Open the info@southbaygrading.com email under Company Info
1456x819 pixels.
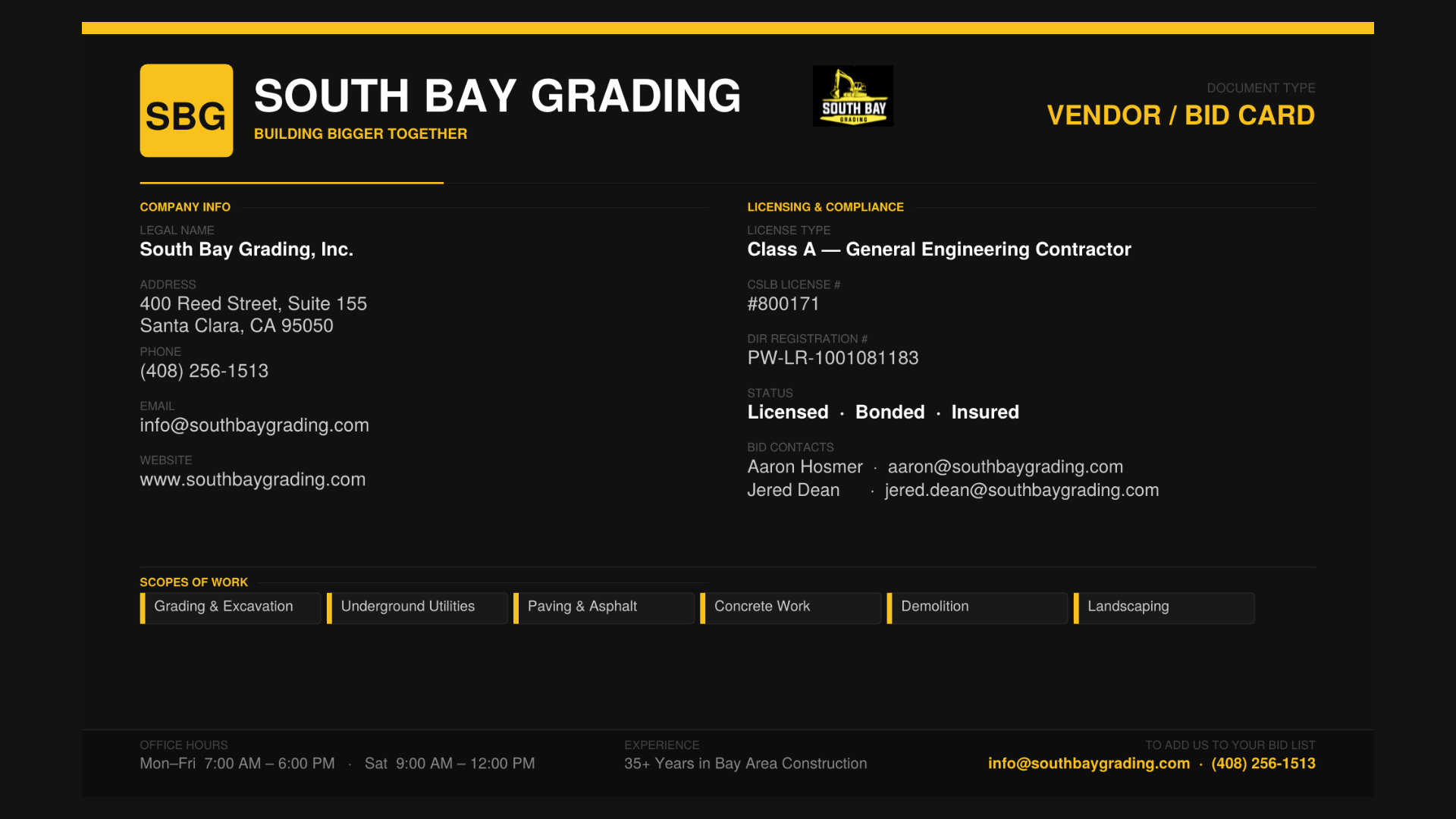tap(254, 425)
